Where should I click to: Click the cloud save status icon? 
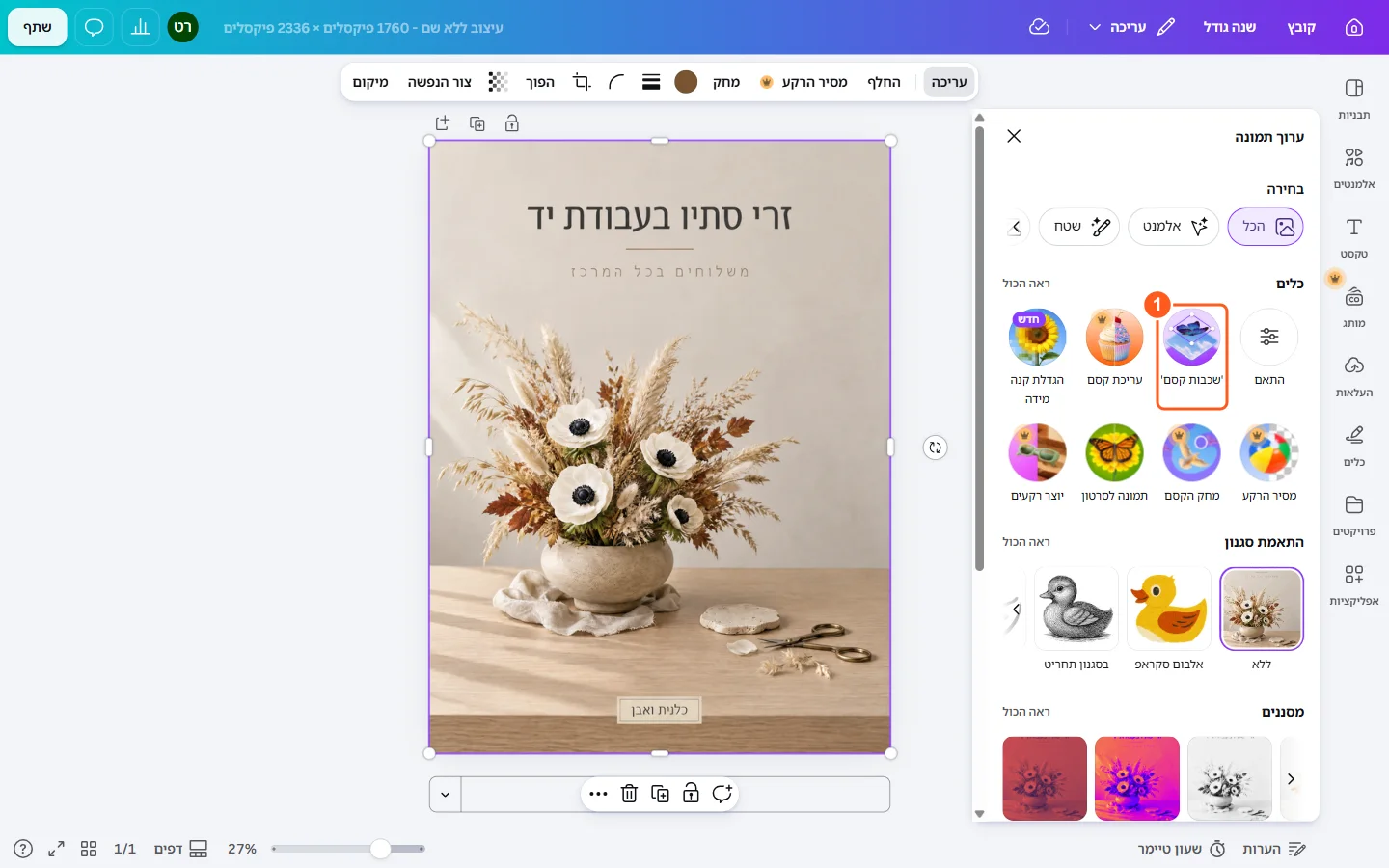[1040, 27]
